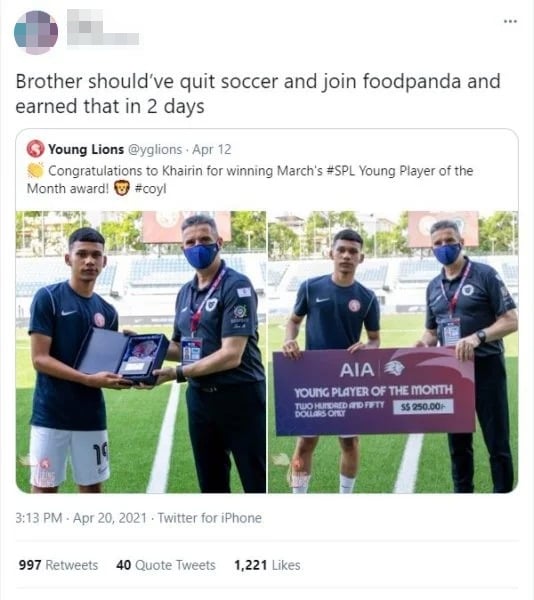Screen dimensions: 534x600
Task: Open the #coyl hashtag
Action: 150,189
